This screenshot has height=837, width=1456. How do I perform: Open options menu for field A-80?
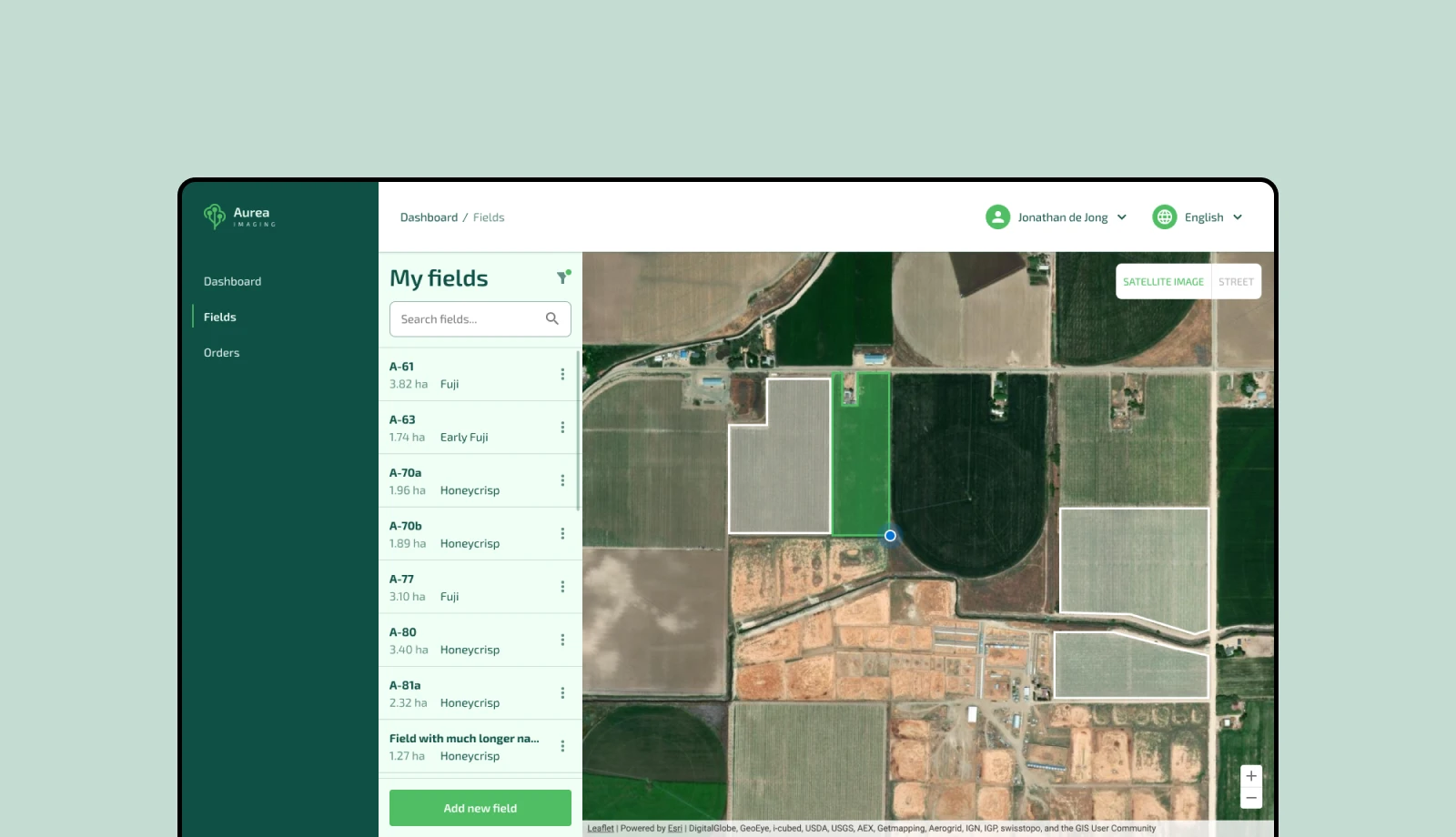coord(562,640)
